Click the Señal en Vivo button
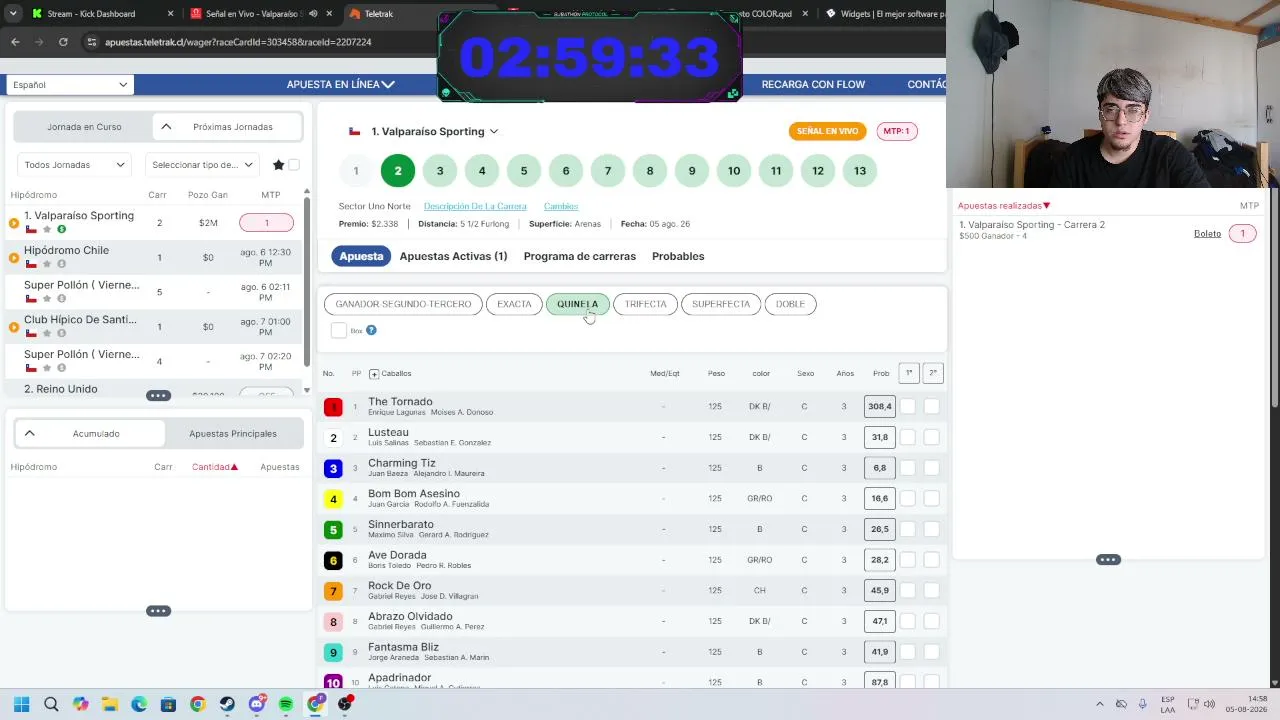Image resolution: width=1280 pixels, height=720 pixels. coord(827,131)
